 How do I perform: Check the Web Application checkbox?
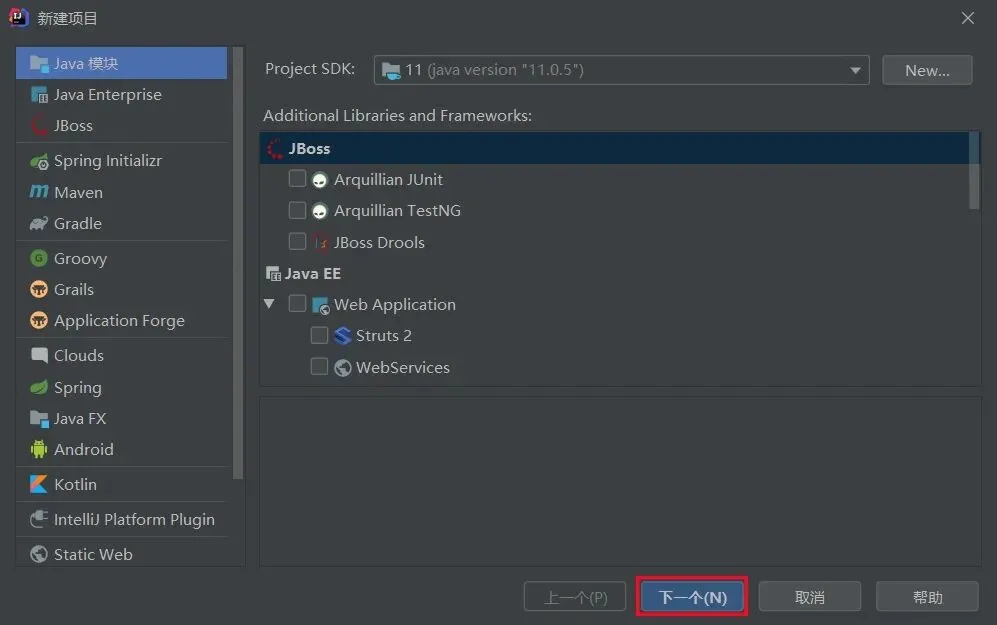click(297, 303)
